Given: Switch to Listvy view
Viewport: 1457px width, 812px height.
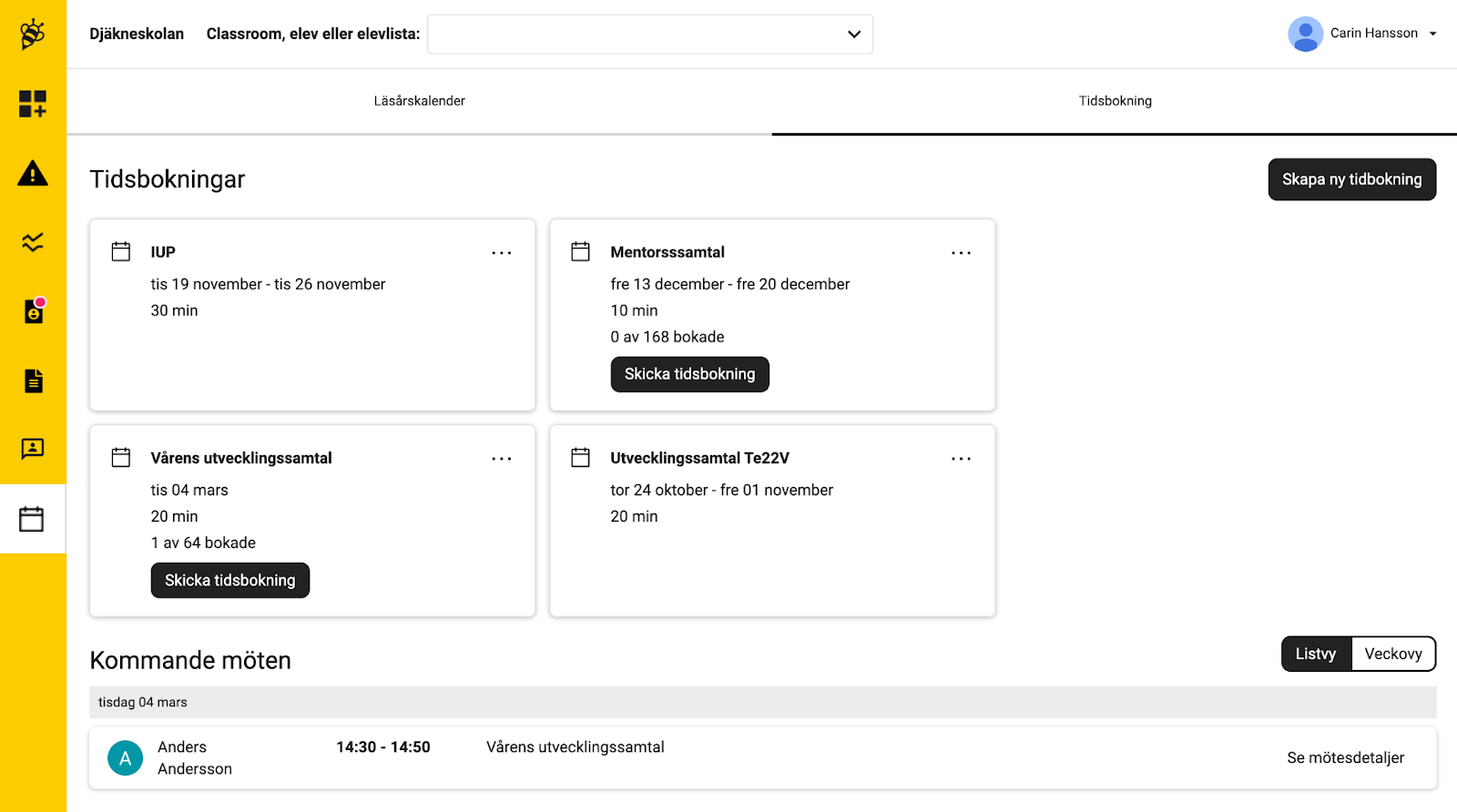Looking at the screenshot, I should coord(1316,654).
